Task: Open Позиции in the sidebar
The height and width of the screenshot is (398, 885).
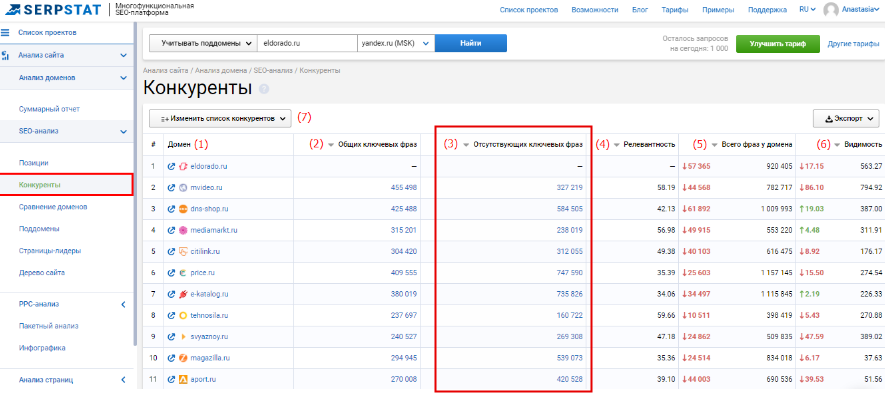Action: 33,163
